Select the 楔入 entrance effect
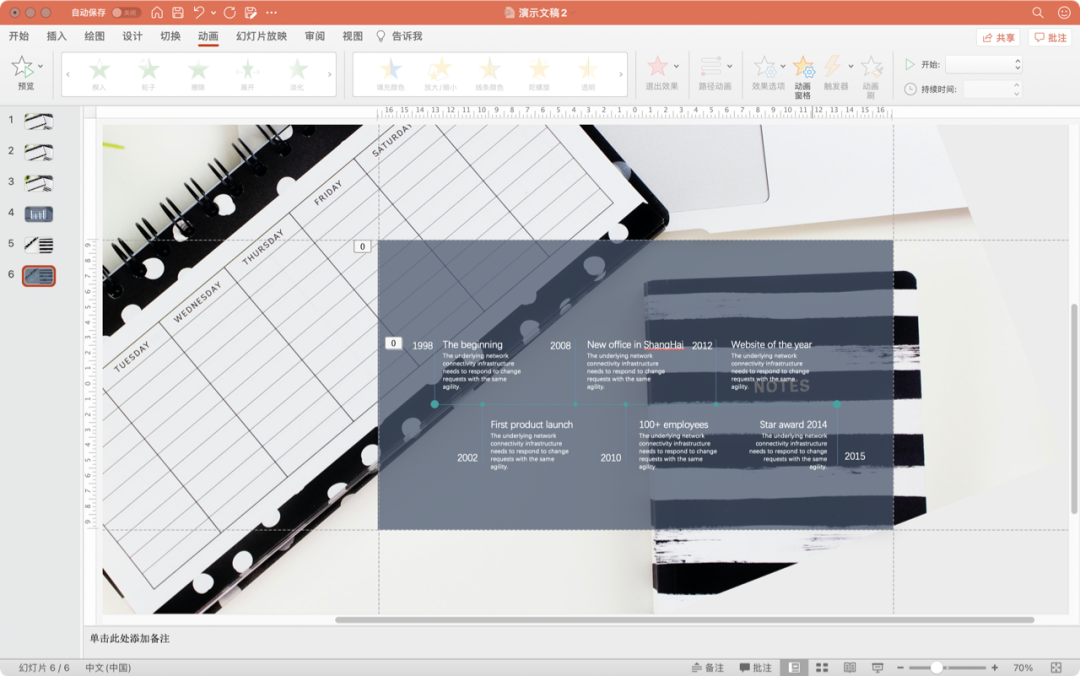Image resolution: width=1080 pixels, height=676 pixels. 99,74
